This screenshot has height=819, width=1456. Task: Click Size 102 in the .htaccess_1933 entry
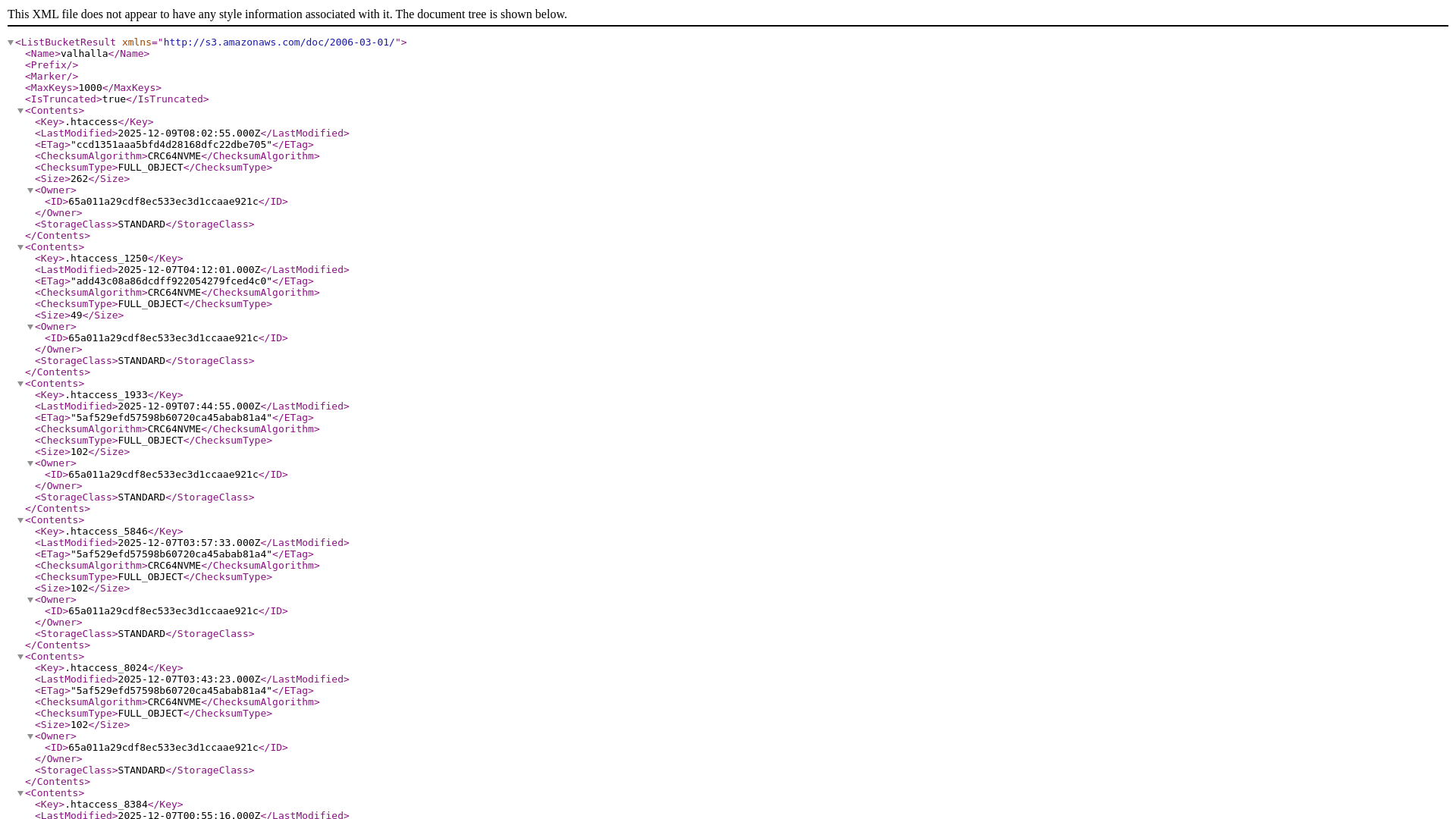(79, 452)
